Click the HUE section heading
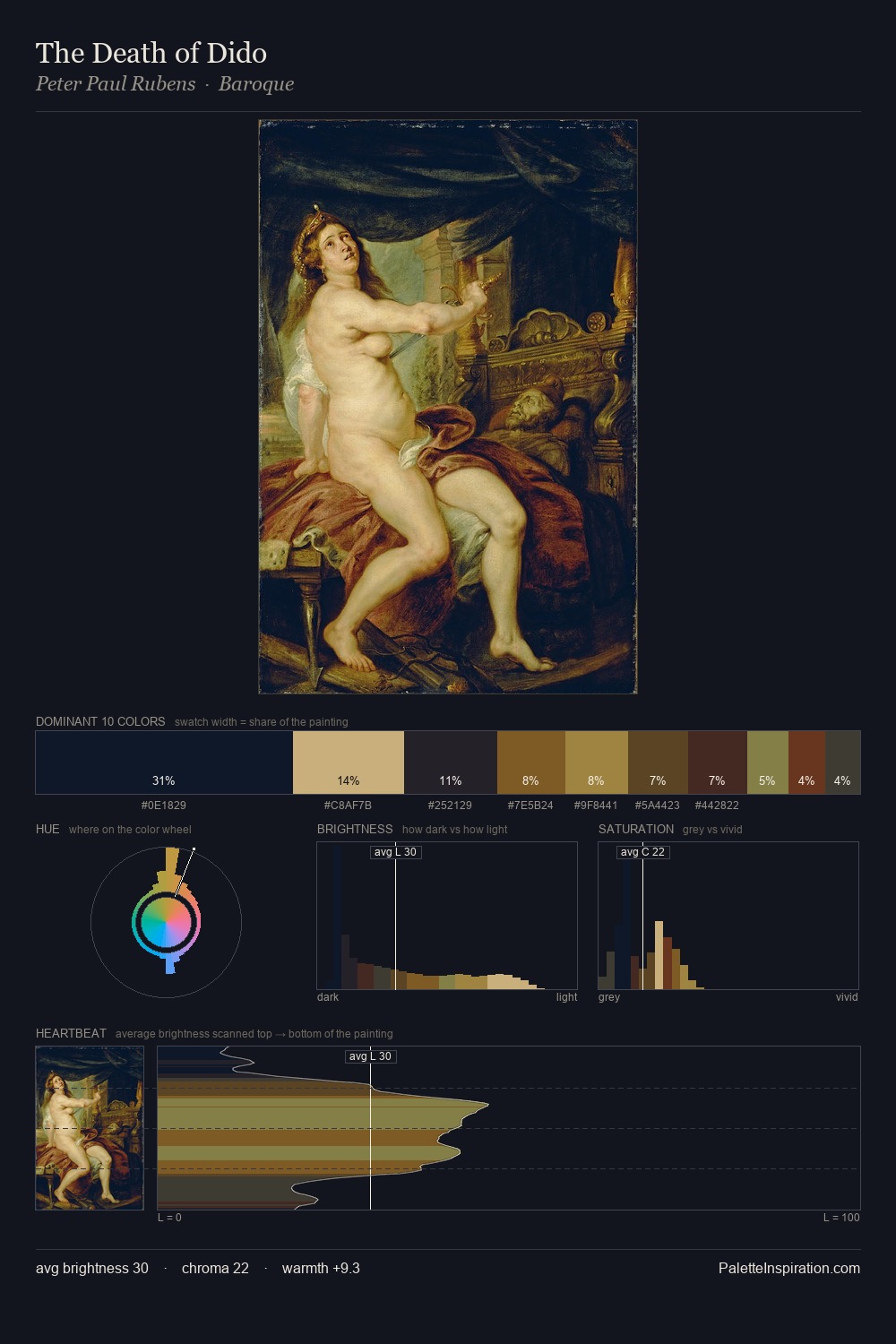The width and height of the screenshot is (896, 1344). [x=47, y=829]
